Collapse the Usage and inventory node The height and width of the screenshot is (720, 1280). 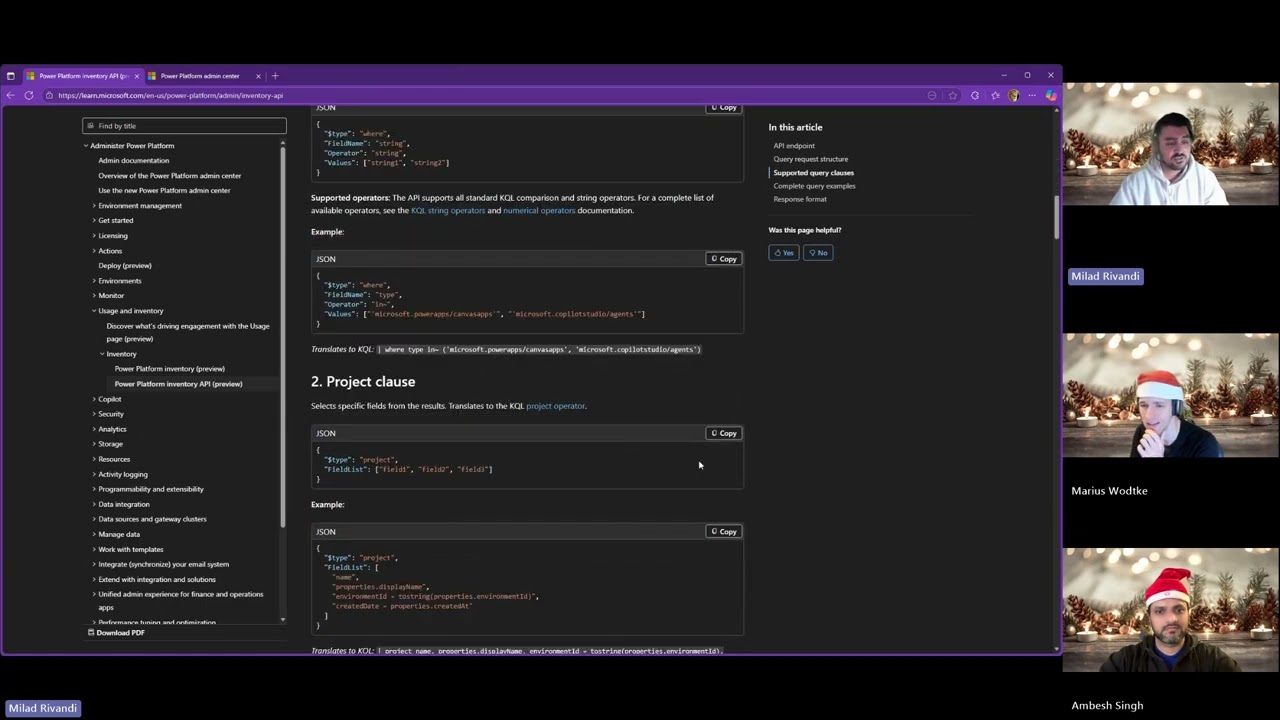click(94, 311)
